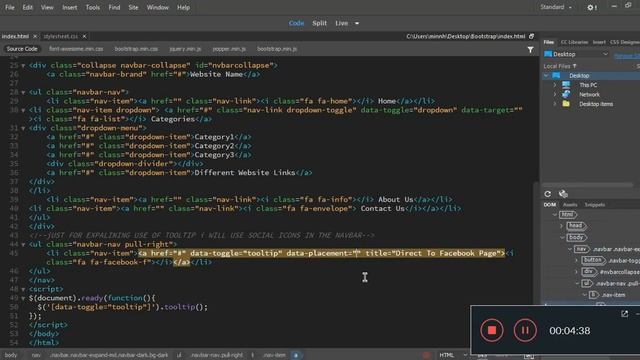
Task: Click the Desktop Items folder icon
Action: (566, 104)
